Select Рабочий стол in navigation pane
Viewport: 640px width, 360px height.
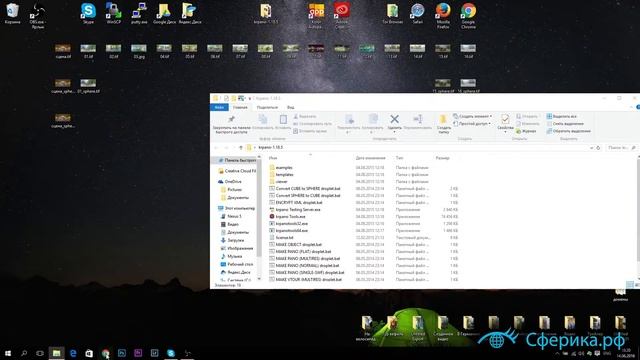(237, 264)
